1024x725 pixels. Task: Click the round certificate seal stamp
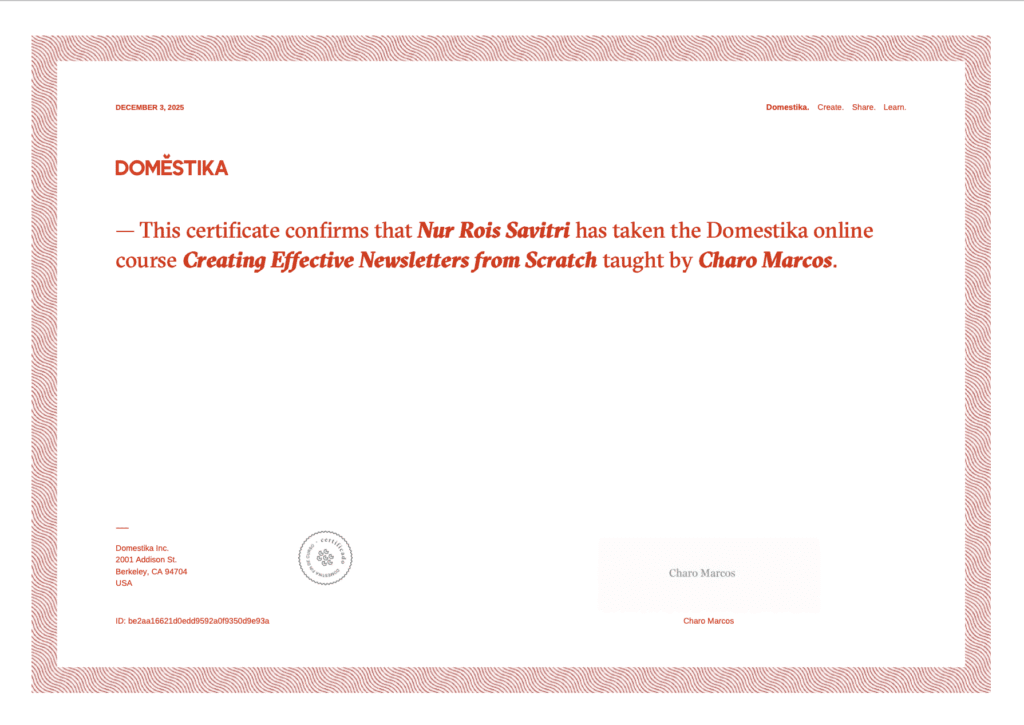[x=325, y=558]
